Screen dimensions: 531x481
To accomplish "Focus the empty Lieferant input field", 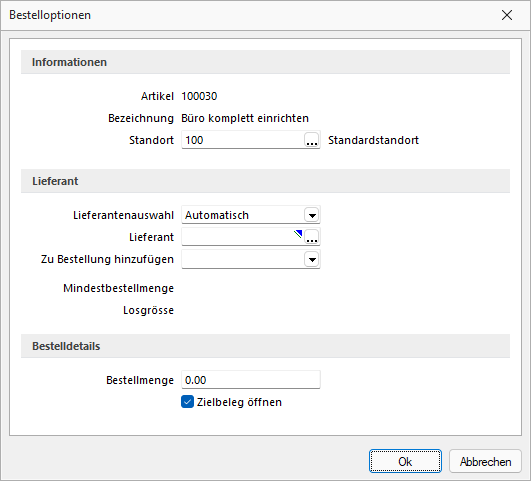I will point(238,237).
